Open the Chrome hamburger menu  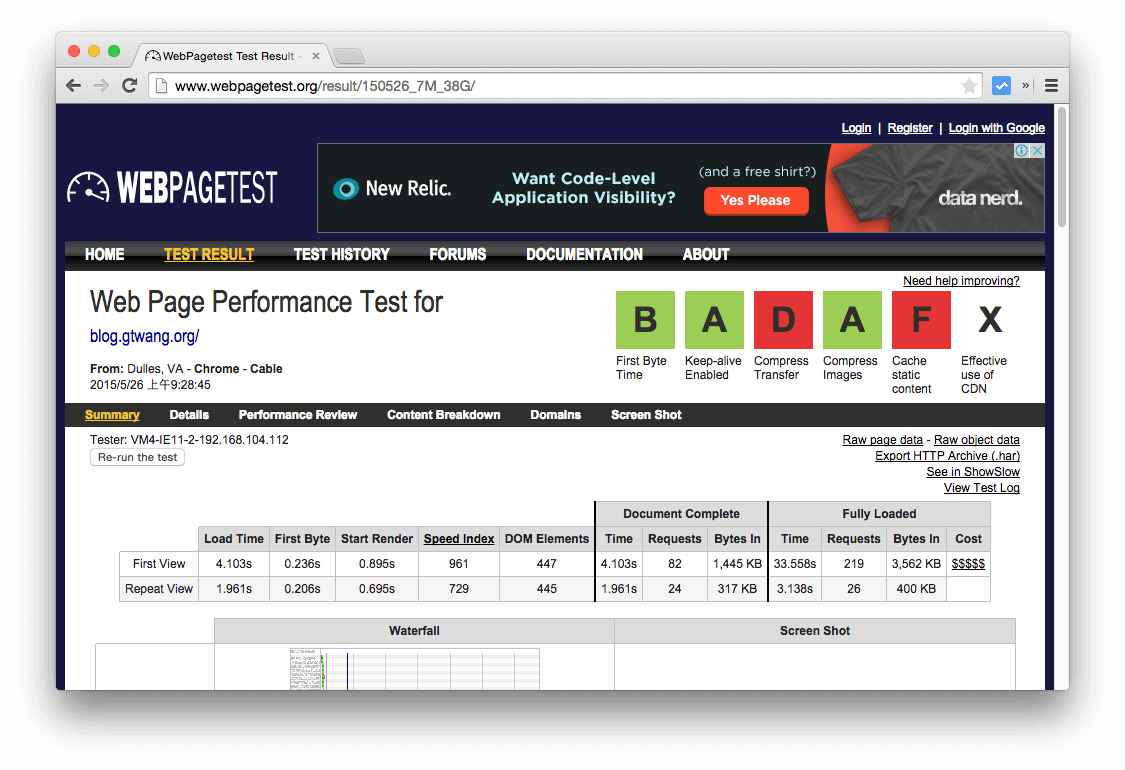point(1051,86)
